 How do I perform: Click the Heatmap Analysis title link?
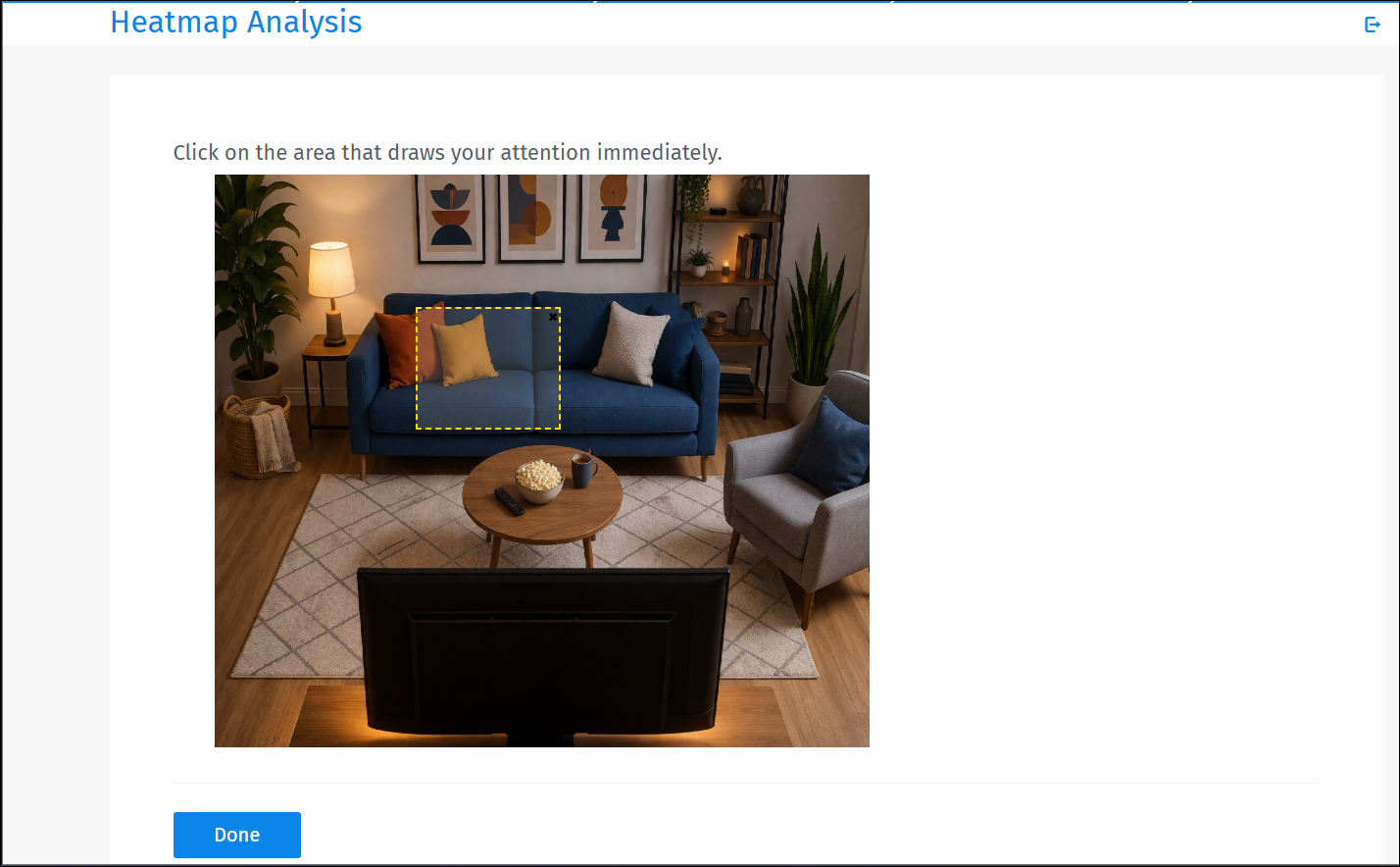[x=236, y=22]
